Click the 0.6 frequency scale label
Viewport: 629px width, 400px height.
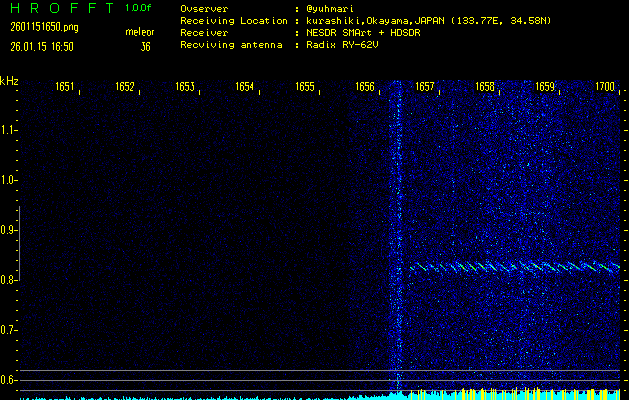9,380
